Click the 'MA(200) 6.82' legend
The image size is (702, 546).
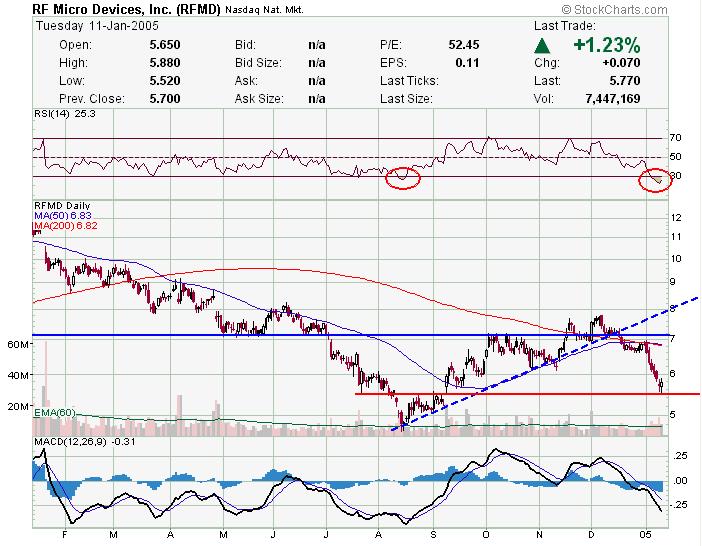tap(66, 226)
